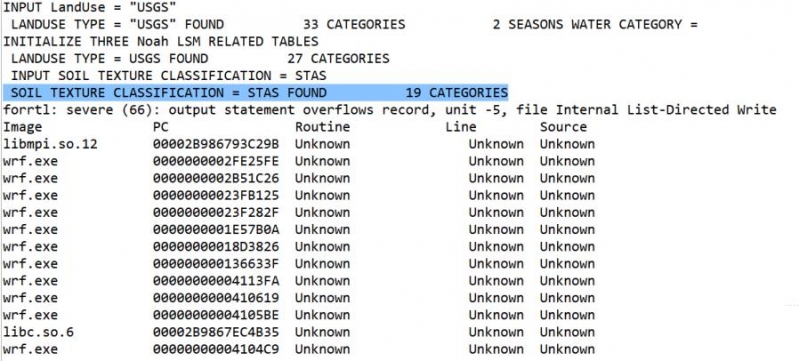Click the "2 SEASONS WATER CATEGORY" text

pos(589,24)
